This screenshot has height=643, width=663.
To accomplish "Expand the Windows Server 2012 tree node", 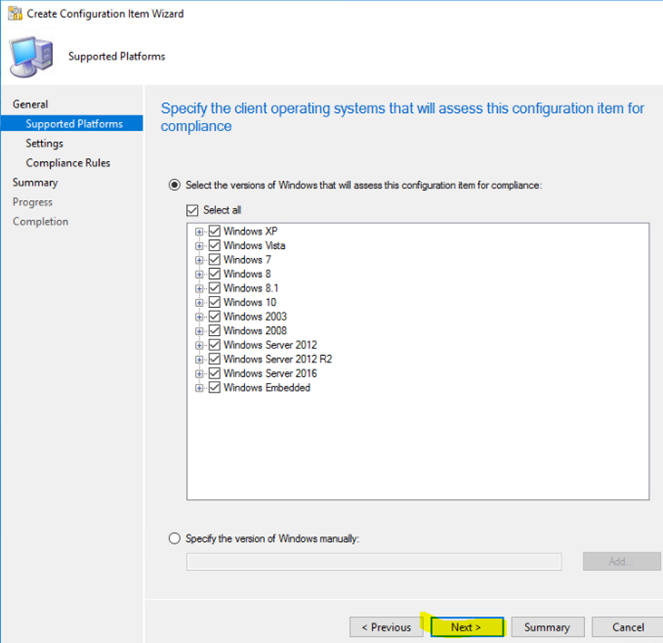I will click(x=199, y=345).
